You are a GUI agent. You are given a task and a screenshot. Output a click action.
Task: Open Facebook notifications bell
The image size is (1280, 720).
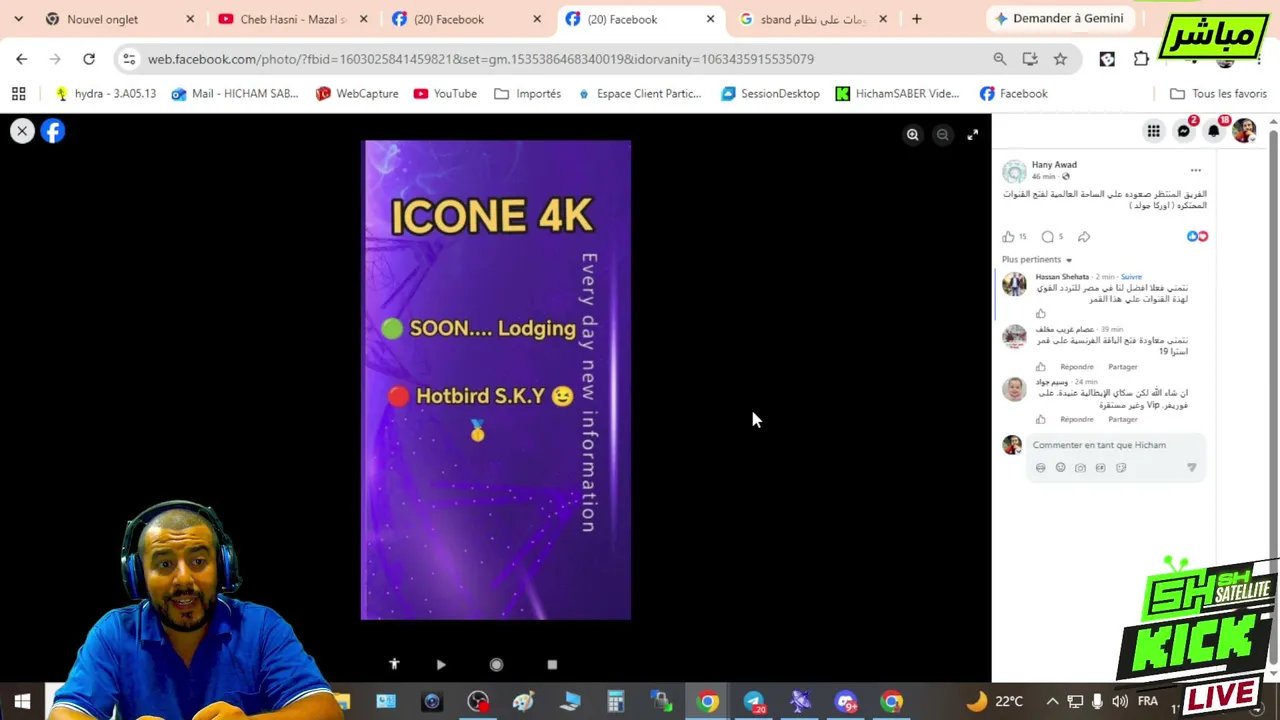click(1214, 131)
